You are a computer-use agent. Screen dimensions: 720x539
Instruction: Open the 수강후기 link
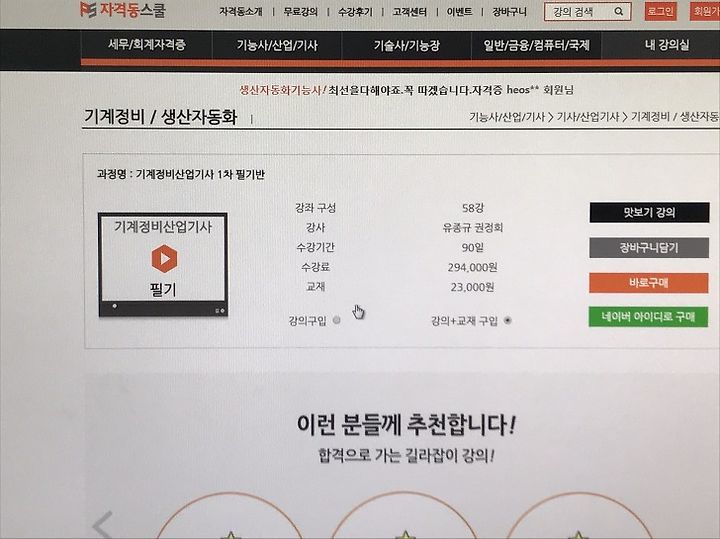355,12
